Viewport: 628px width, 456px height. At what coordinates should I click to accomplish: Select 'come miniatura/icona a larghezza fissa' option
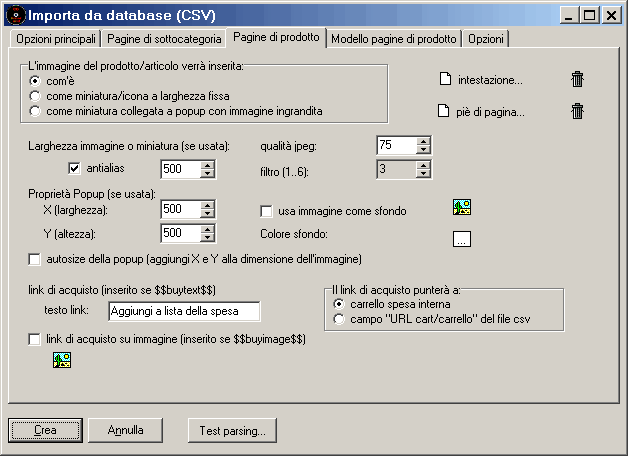coord(36,95)
